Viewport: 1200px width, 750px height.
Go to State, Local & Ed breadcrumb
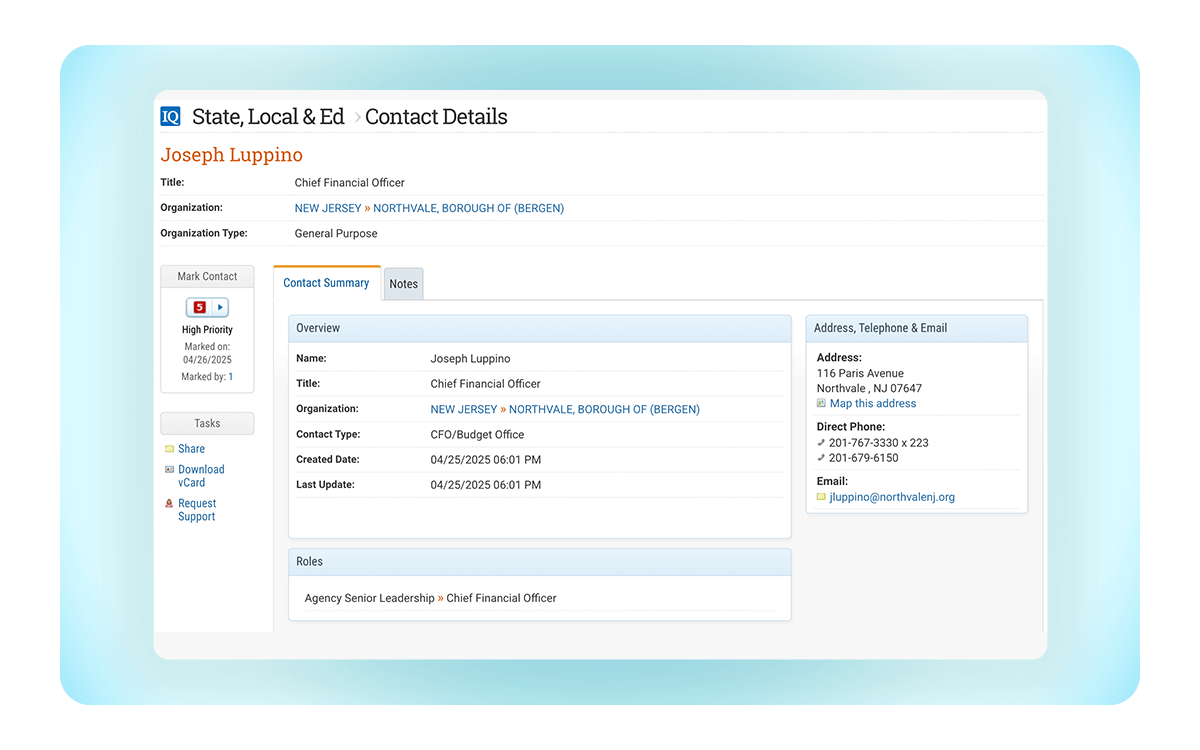click(268, 117)
